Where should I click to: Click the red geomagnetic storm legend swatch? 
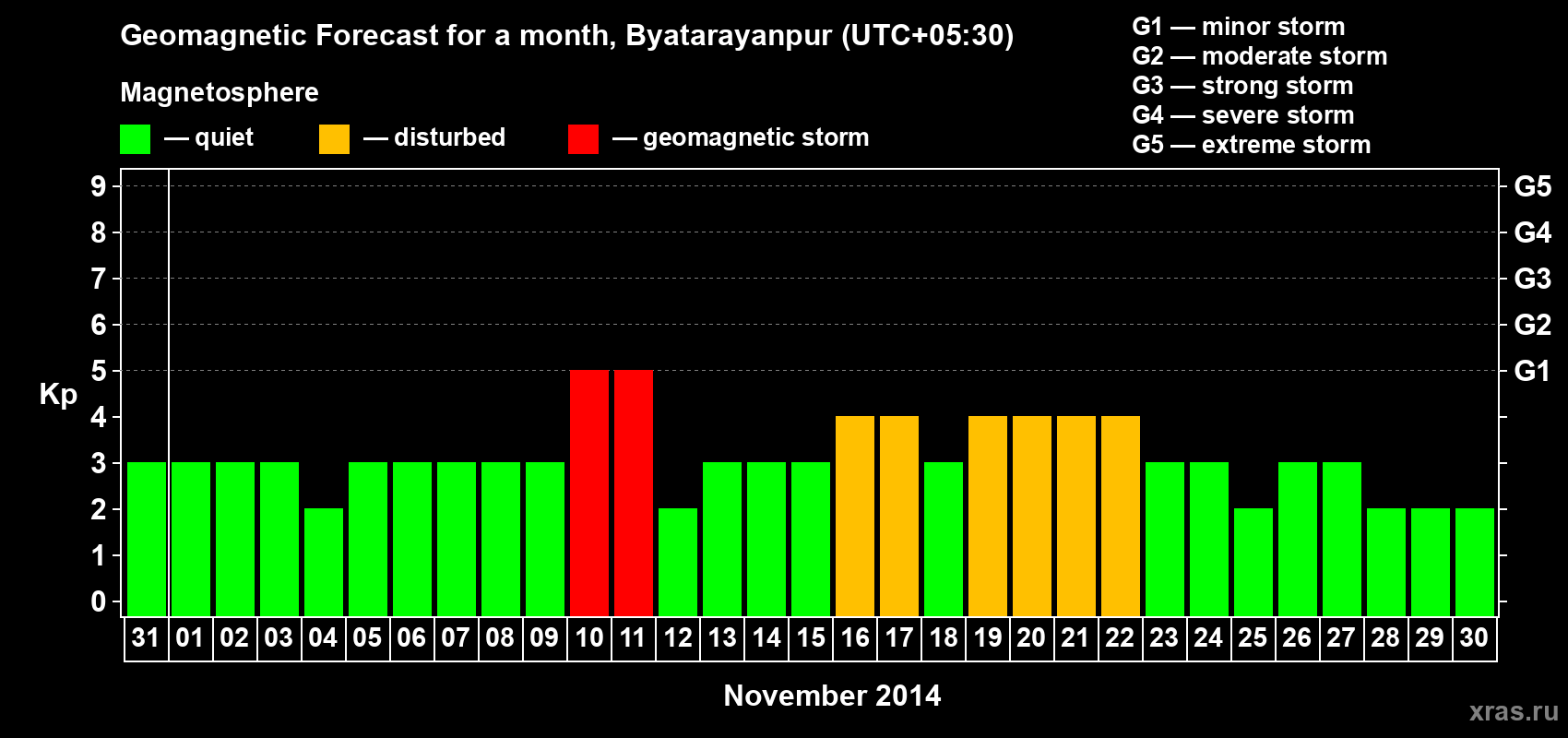pos(583,139)
